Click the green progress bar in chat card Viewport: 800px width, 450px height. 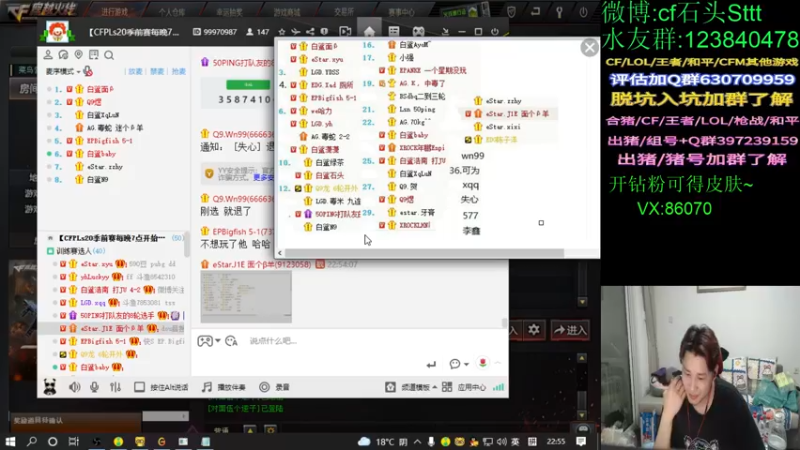pos(248,85)
